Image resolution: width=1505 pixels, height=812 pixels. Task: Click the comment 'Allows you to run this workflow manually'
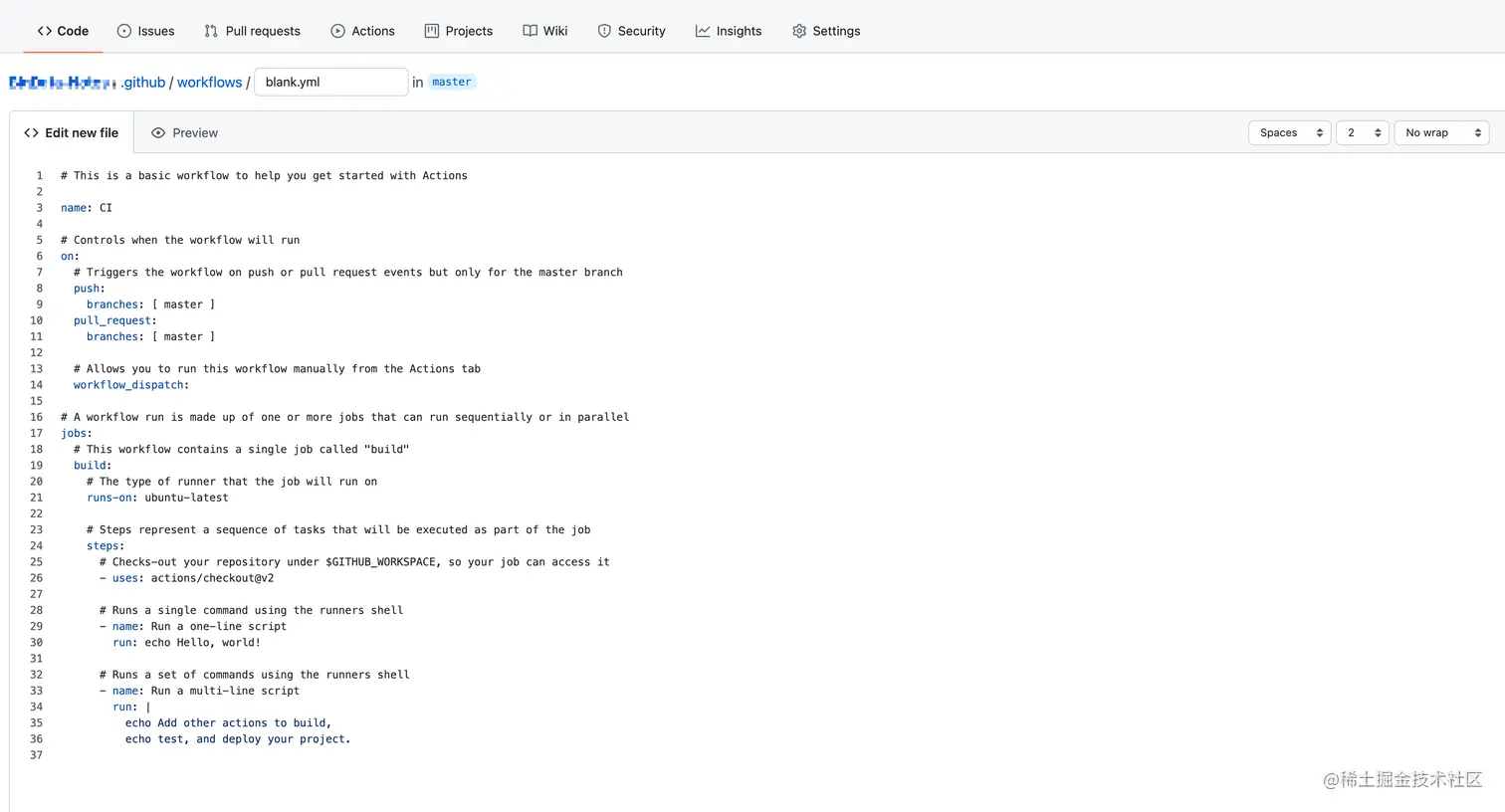pyautogui.click(x=277, y=369)
